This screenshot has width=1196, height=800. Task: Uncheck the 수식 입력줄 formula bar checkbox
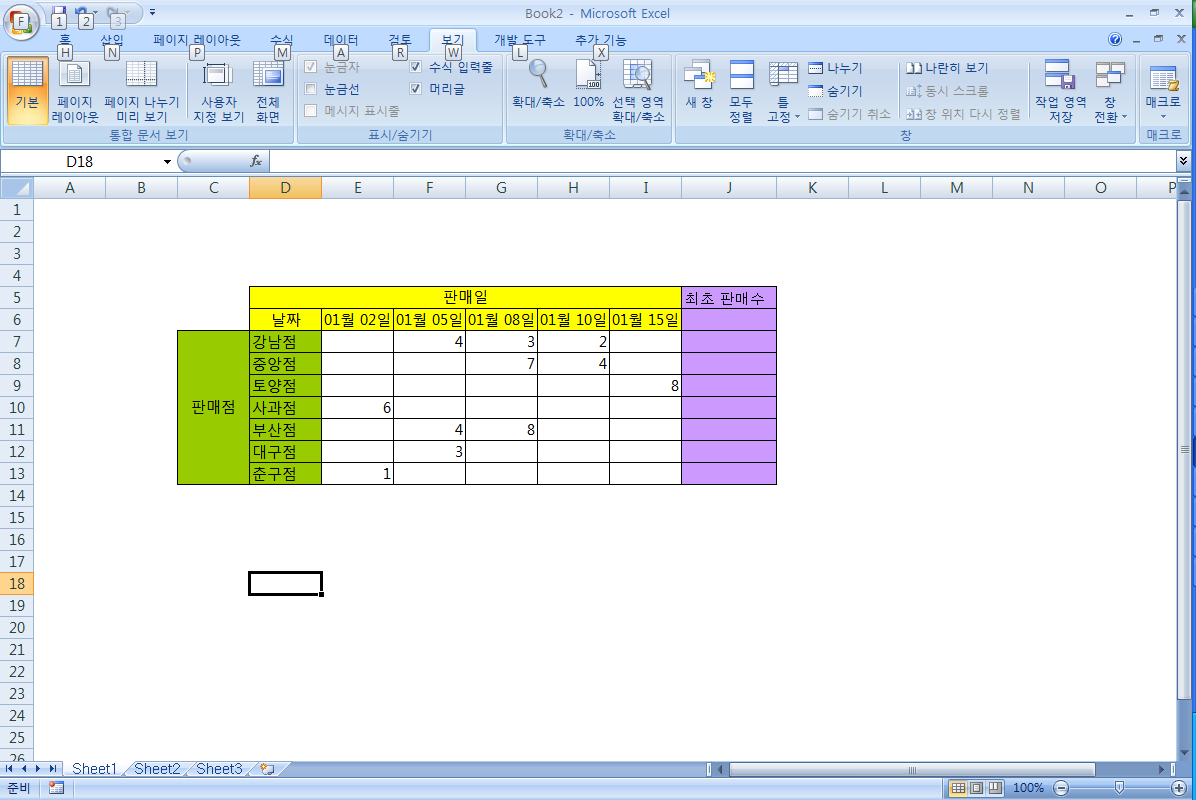416,67
